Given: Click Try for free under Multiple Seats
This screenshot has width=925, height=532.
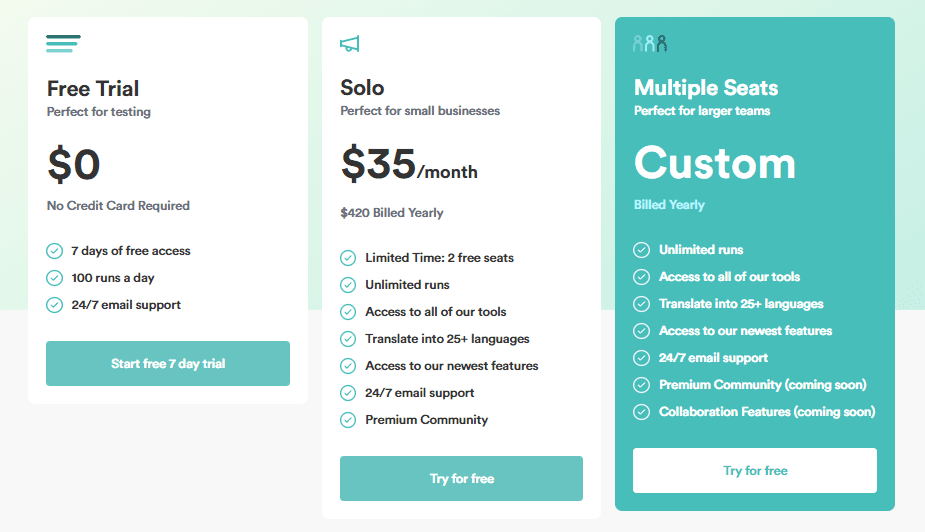Looking at the screenshot, I should pyautogui.click(x=755, y=471).
